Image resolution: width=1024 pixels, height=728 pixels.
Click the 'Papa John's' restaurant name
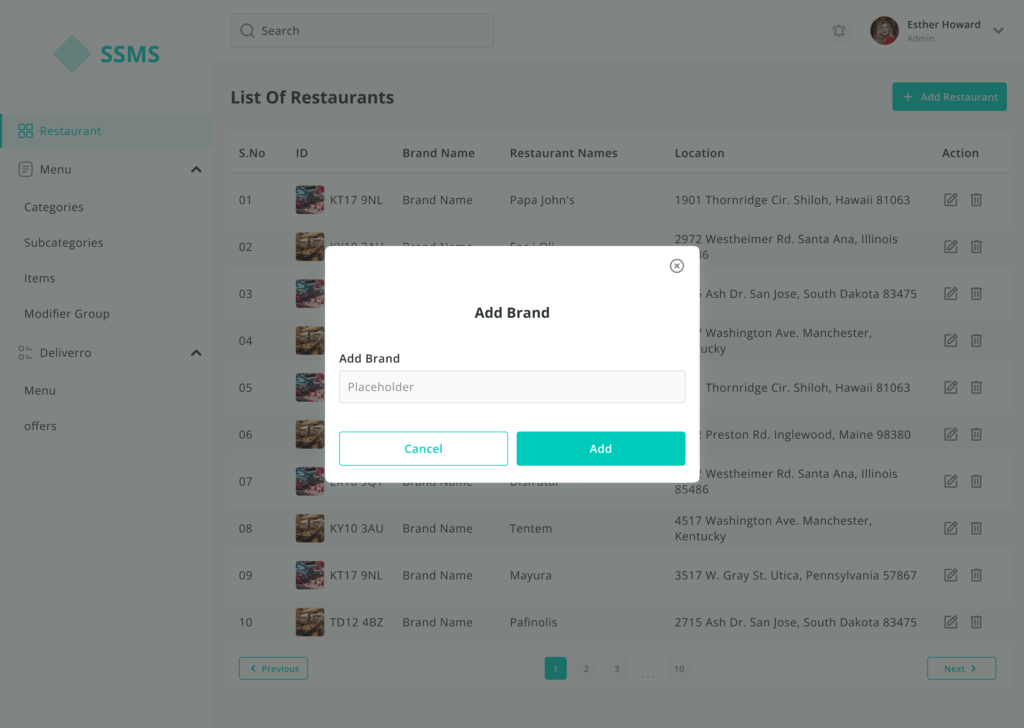point(542,200)
